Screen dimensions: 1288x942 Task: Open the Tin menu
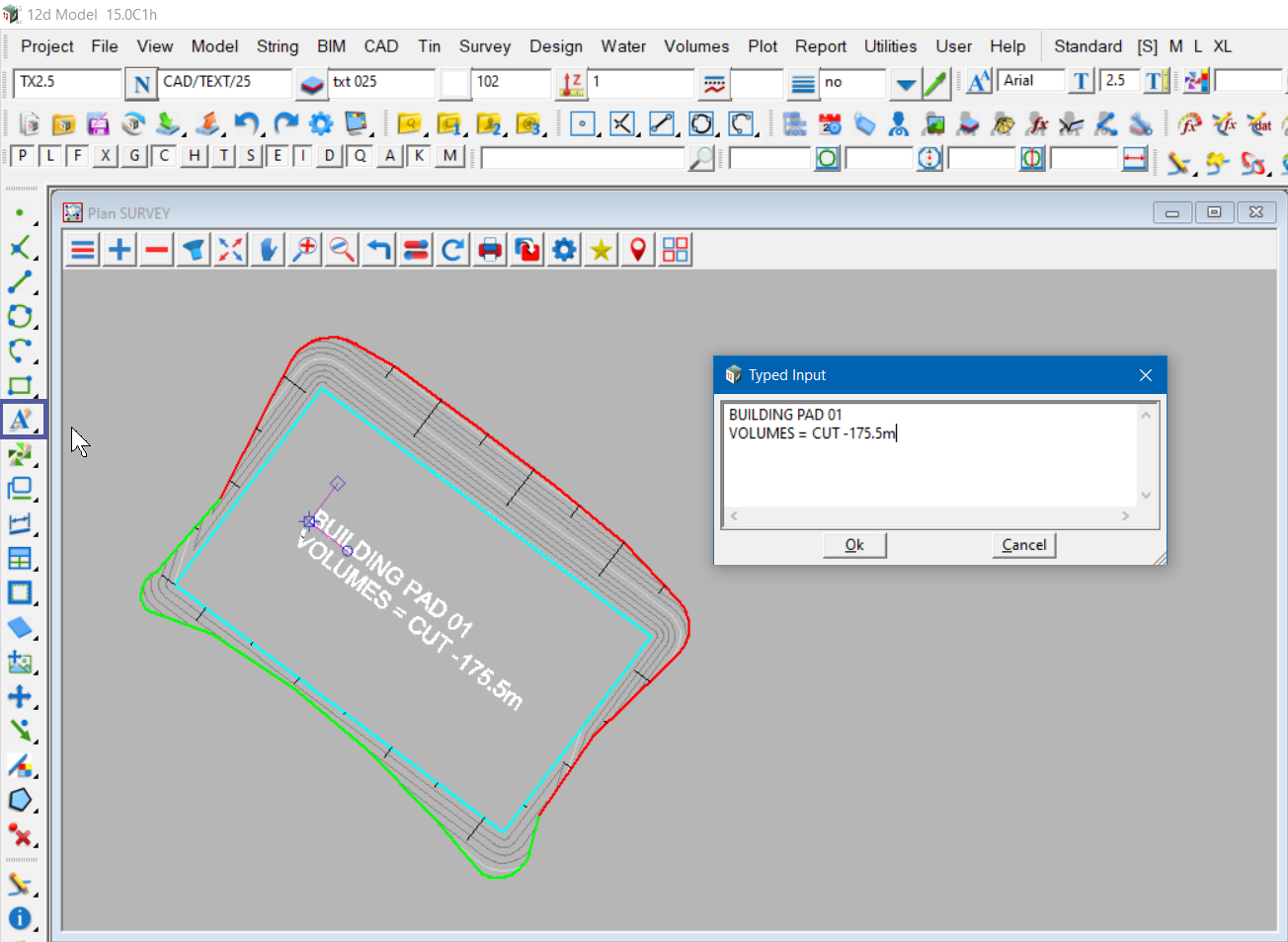click(429, 46)
